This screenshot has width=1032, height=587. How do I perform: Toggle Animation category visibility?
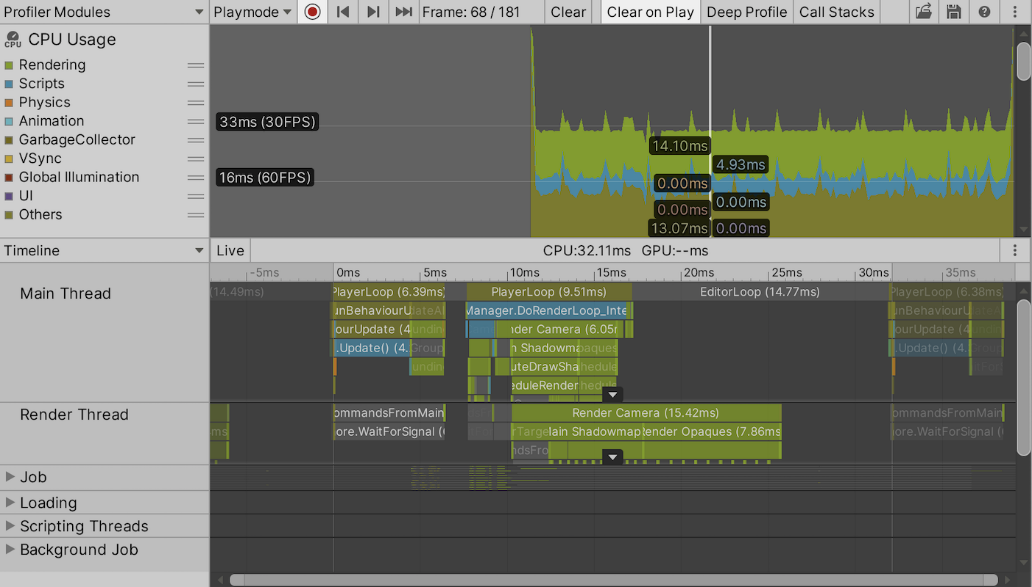click(9, 122)
